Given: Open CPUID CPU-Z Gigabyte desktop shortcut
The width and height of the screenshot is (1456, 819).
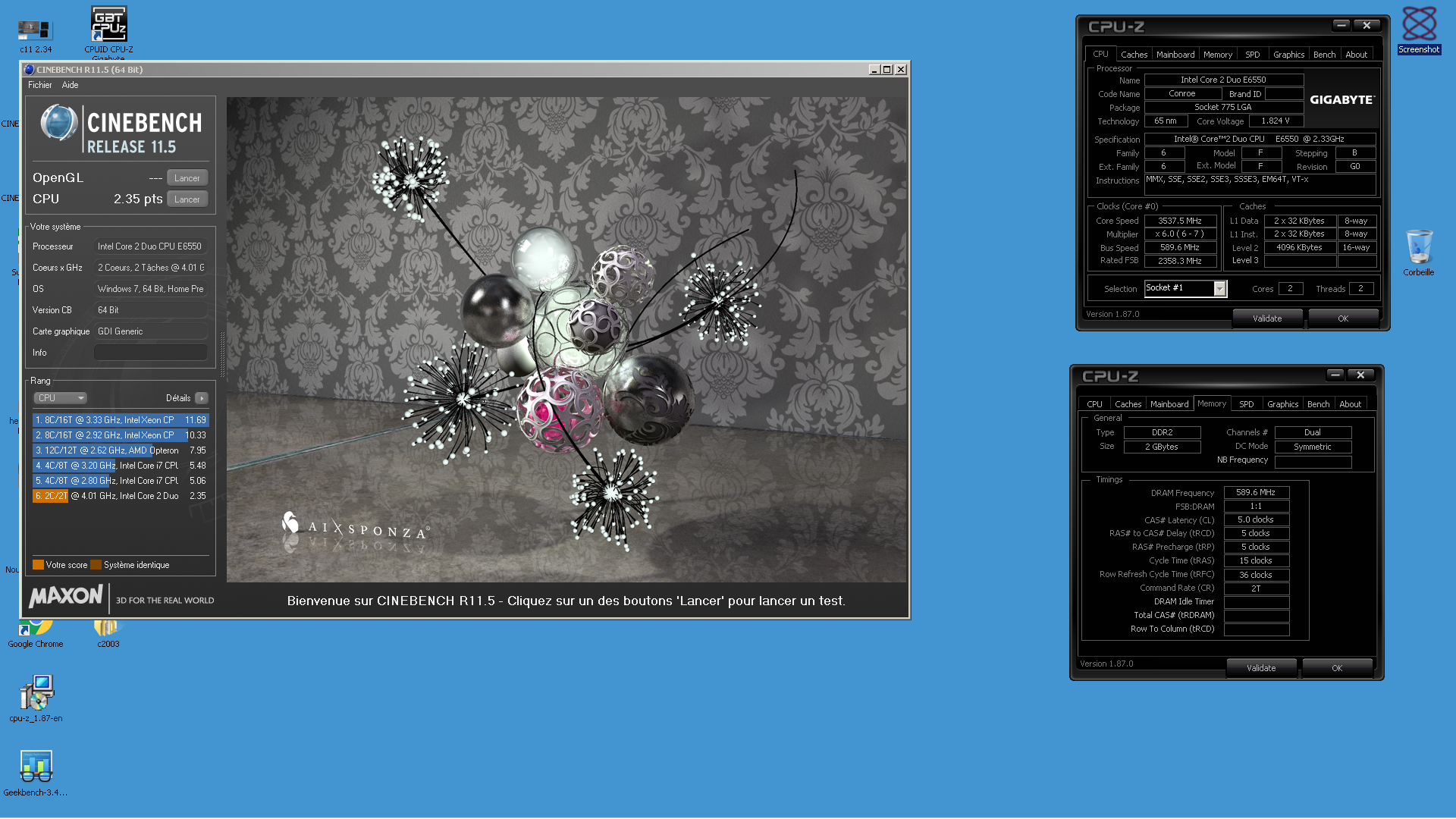Looking at the screenshot, I should (108, 33).
